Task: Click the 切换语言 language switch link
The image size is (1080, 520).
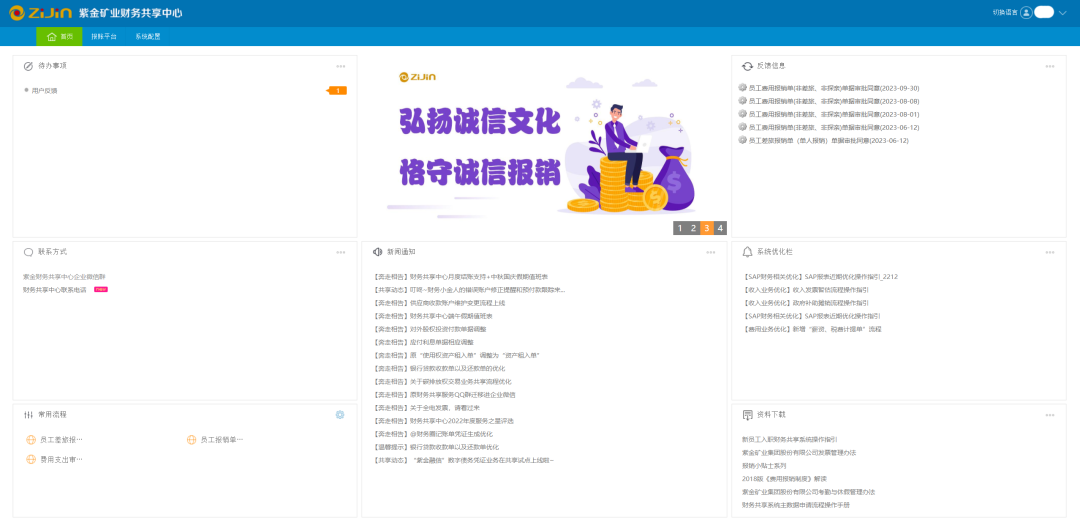Action: (x=1004, y=13)
